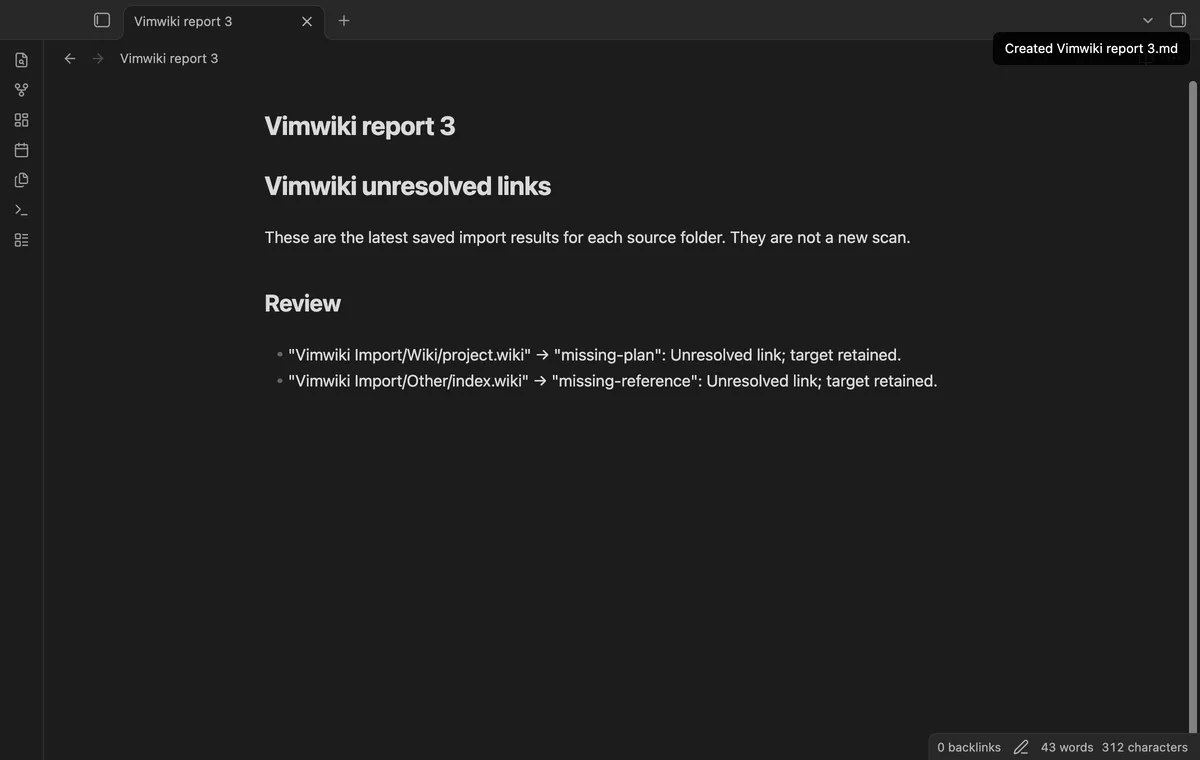This screenshot has height=760, width=1200.
Task: Click 0 backlinks in the status bar
Action: coord(969,747)
